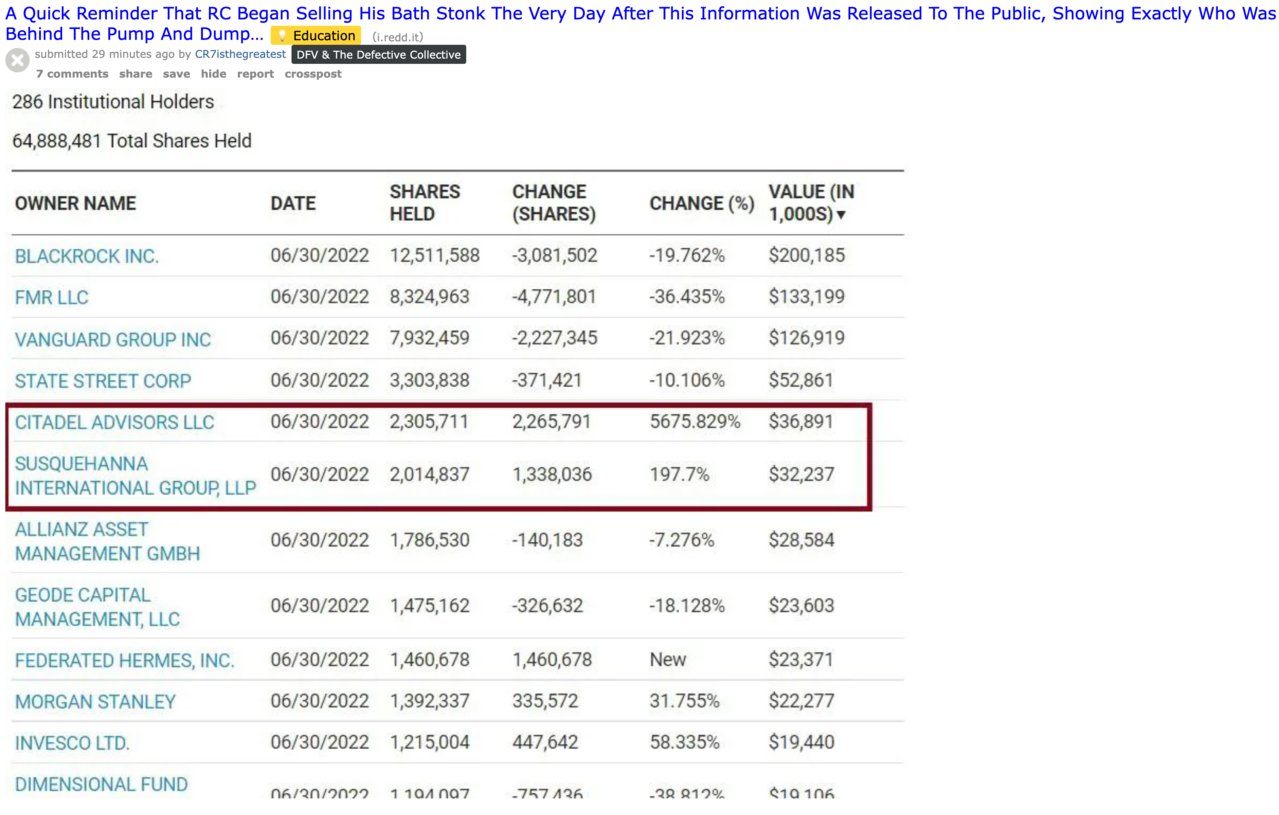The image size is (1279, 815).
Task: Hide the post via hide link
Action: click(x=213, y=74)
